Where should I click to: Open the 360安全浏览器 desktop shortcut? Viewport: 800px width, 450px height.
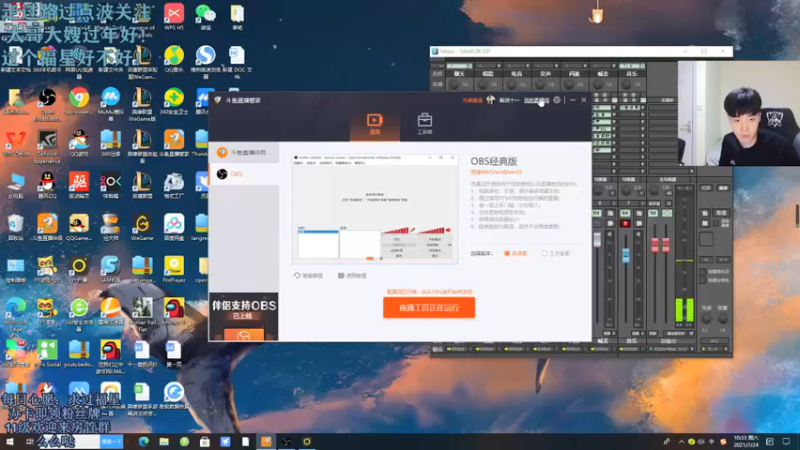(79, 315)
